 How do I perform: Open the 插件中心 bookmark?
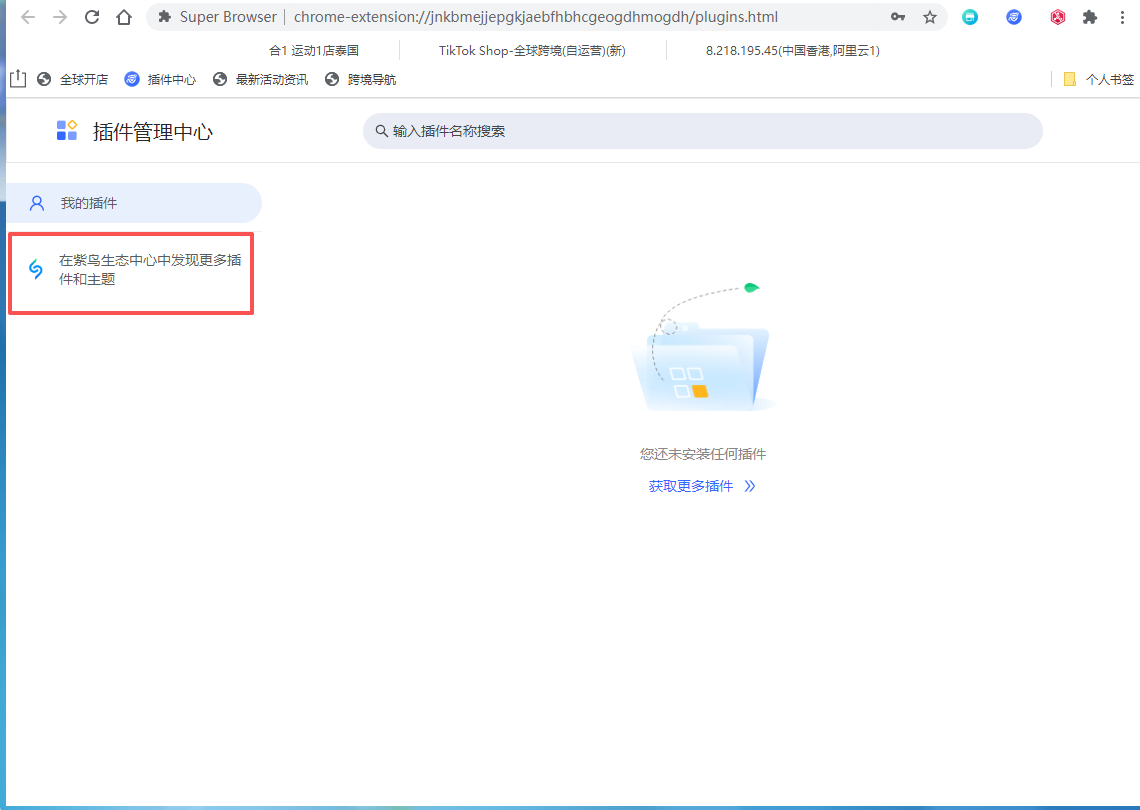[161, 79]
